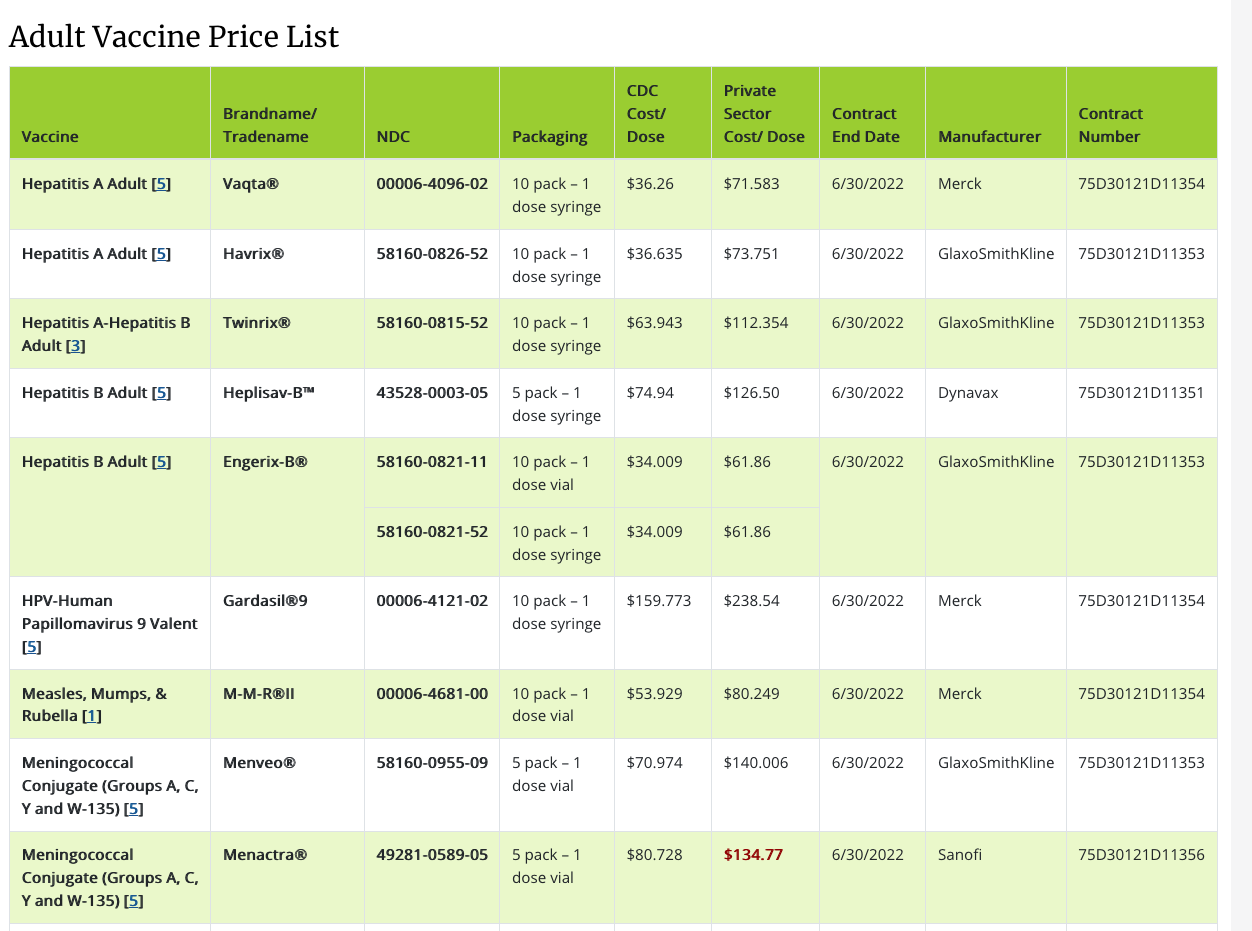Click the $53.929 CDC cost value
1252x931 pixels.
[x=655, y=694]
